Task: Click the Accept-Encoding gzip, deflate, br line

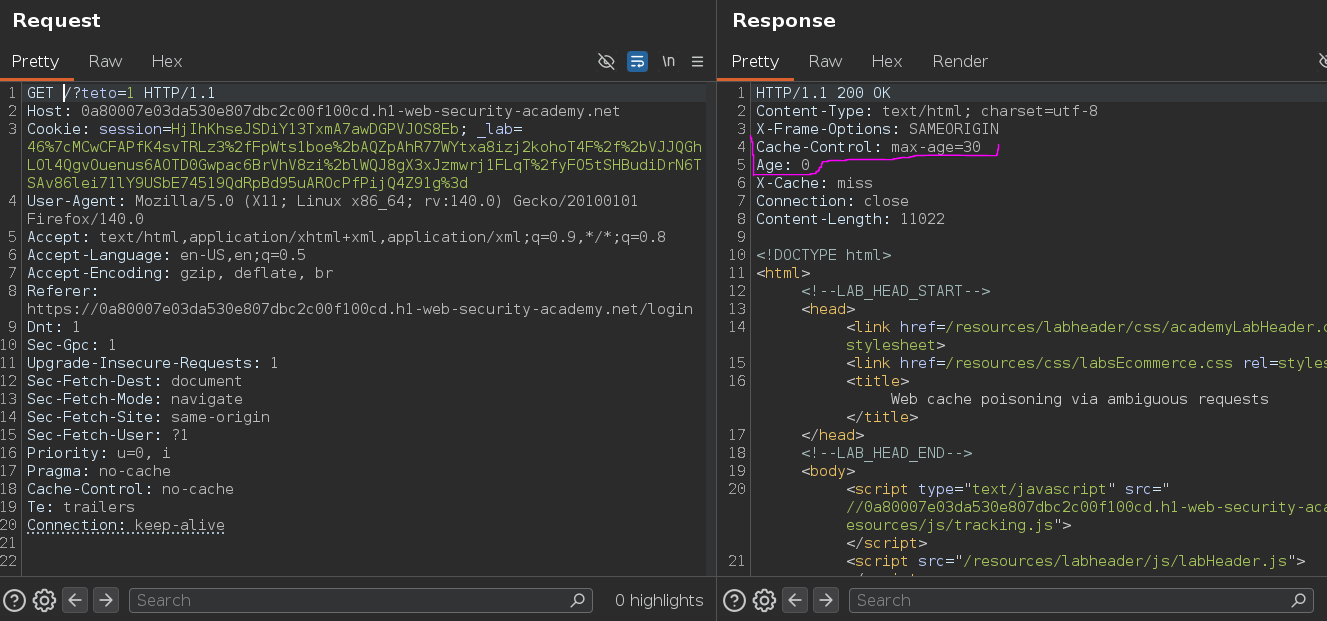Action: point(180,273)
